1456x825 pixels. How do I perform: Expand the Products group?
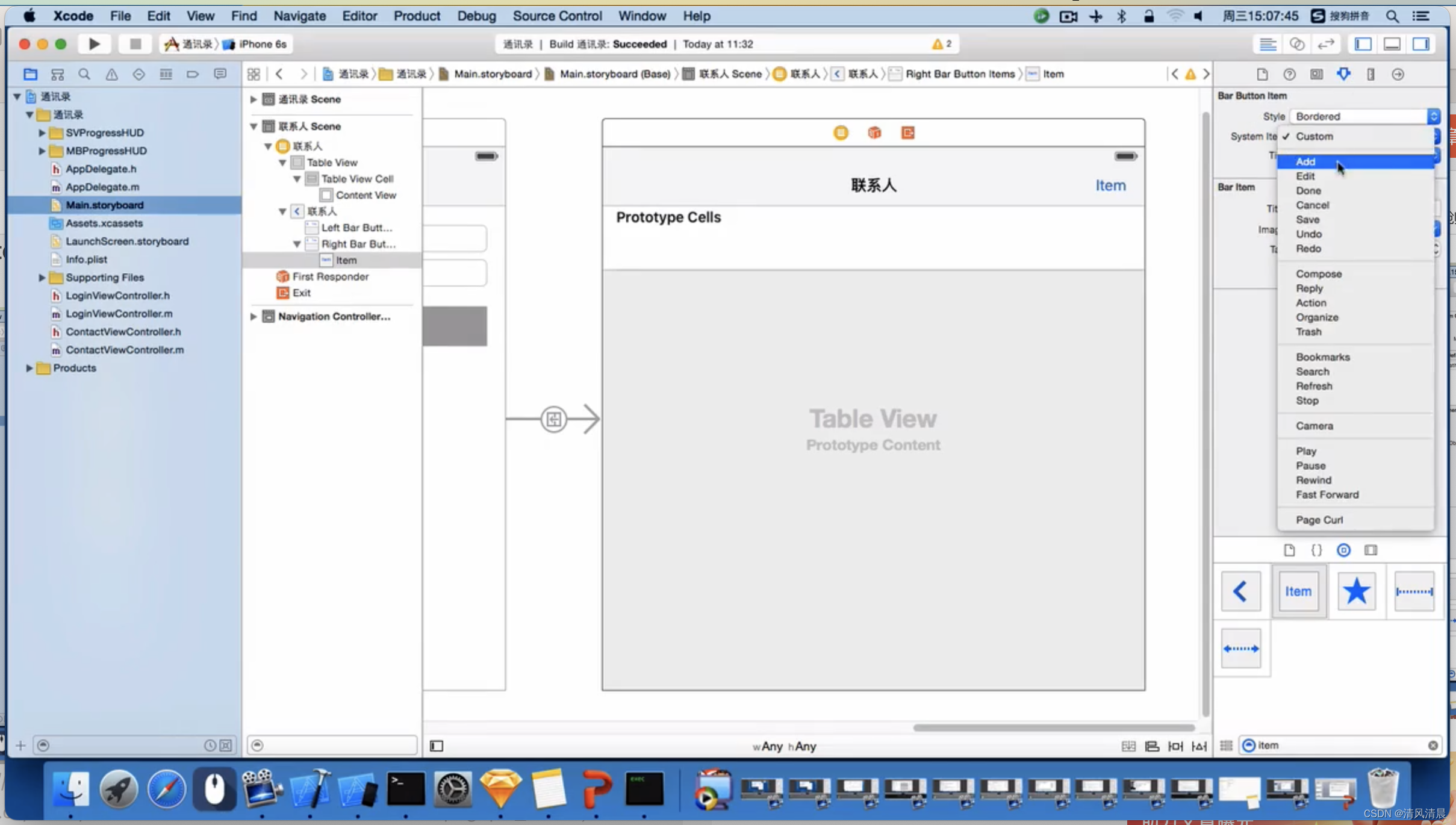pyautogui.click(x=29, y=368)
